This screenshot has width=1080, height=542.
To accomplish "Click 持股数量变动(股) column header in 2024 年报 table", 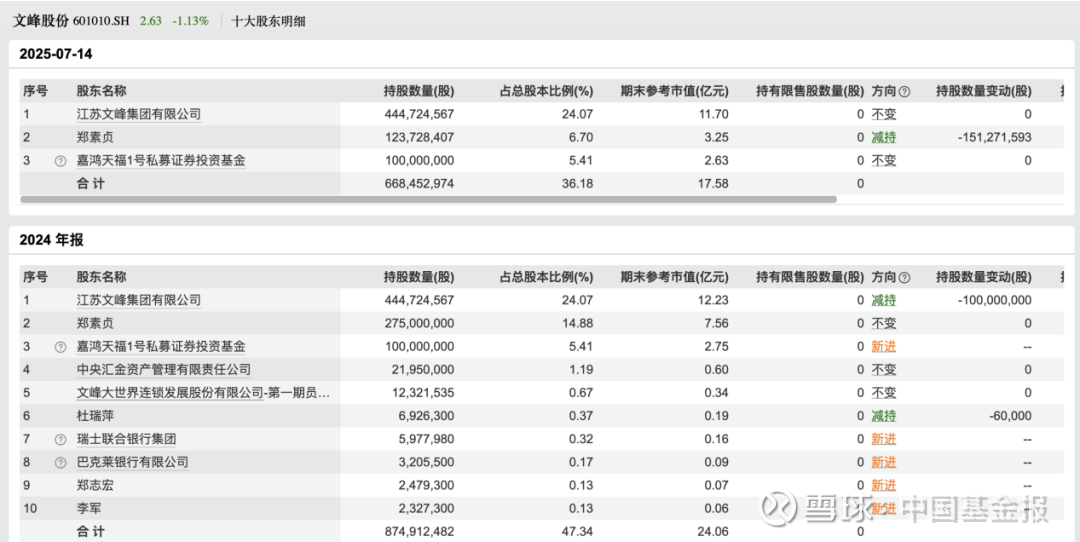I will [984, 277].
